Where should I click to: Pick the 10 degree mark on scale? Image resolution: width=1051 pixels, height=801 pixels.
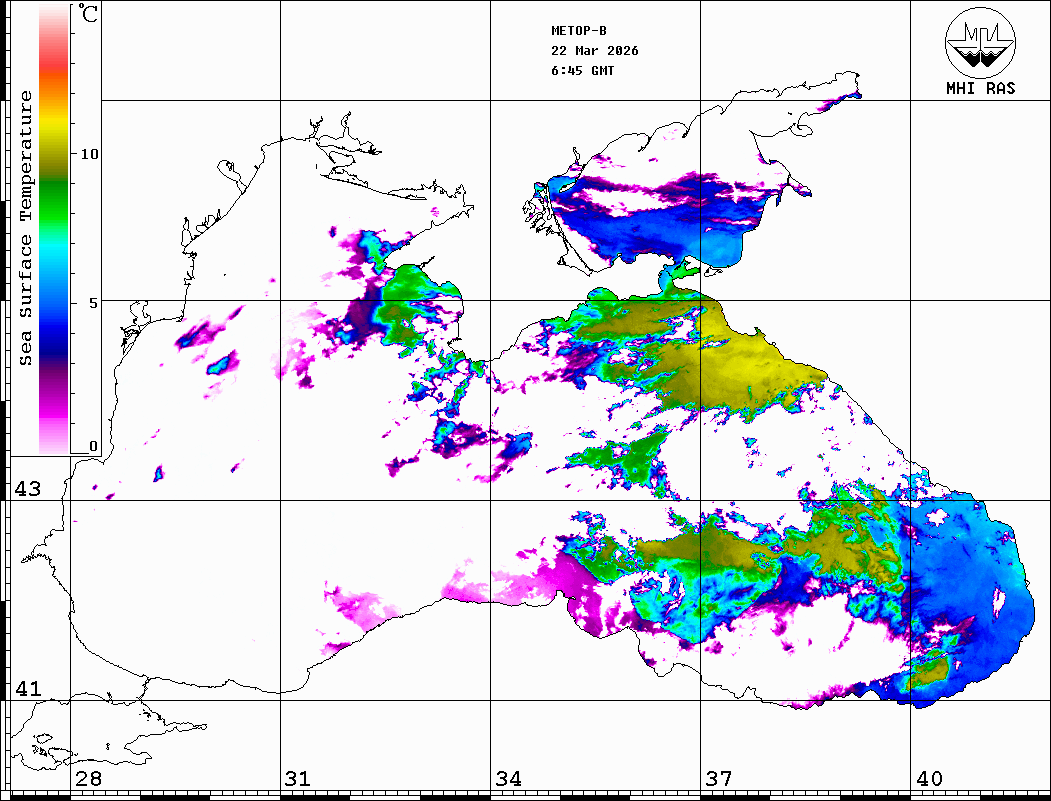pyautogui.click(x=90, y=154)
